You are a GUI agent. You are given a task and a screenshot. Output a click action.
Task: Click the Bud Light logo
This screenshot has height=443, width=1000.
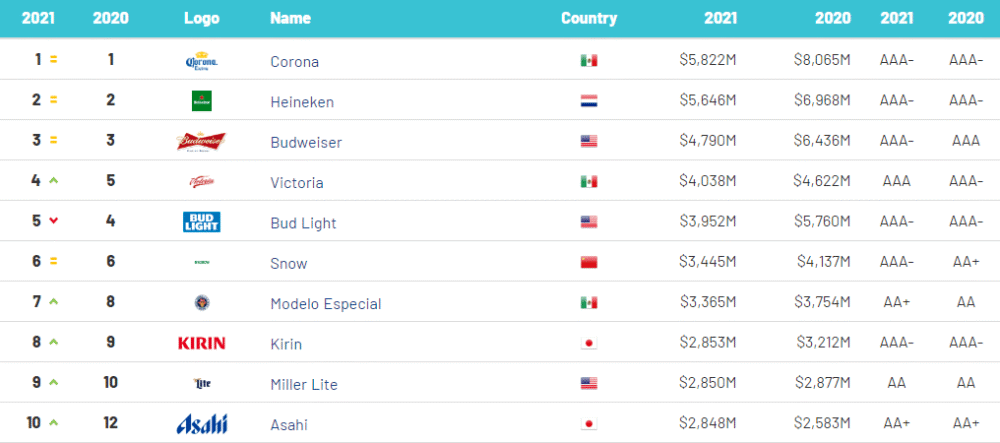201,222
